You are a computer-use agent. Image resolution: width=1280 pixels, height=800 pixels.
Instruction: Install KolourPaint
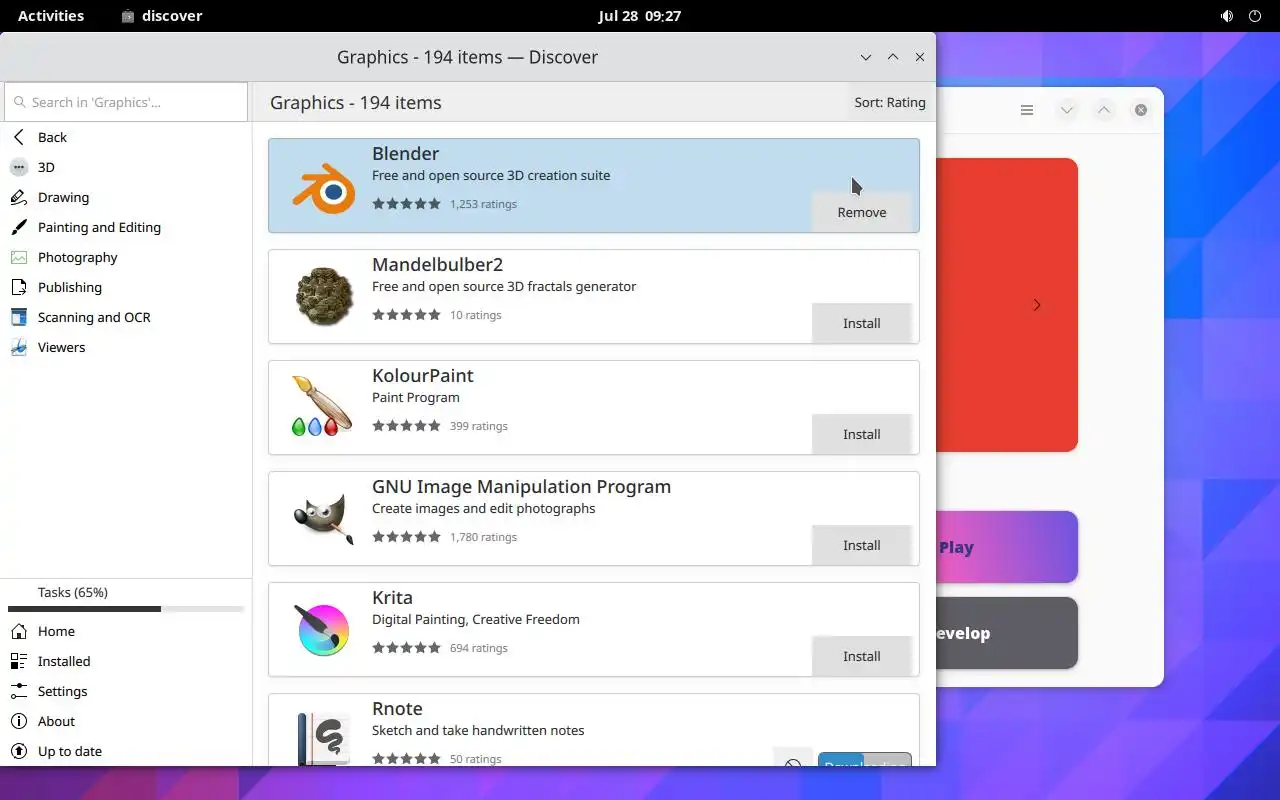(x=861, y=434)
